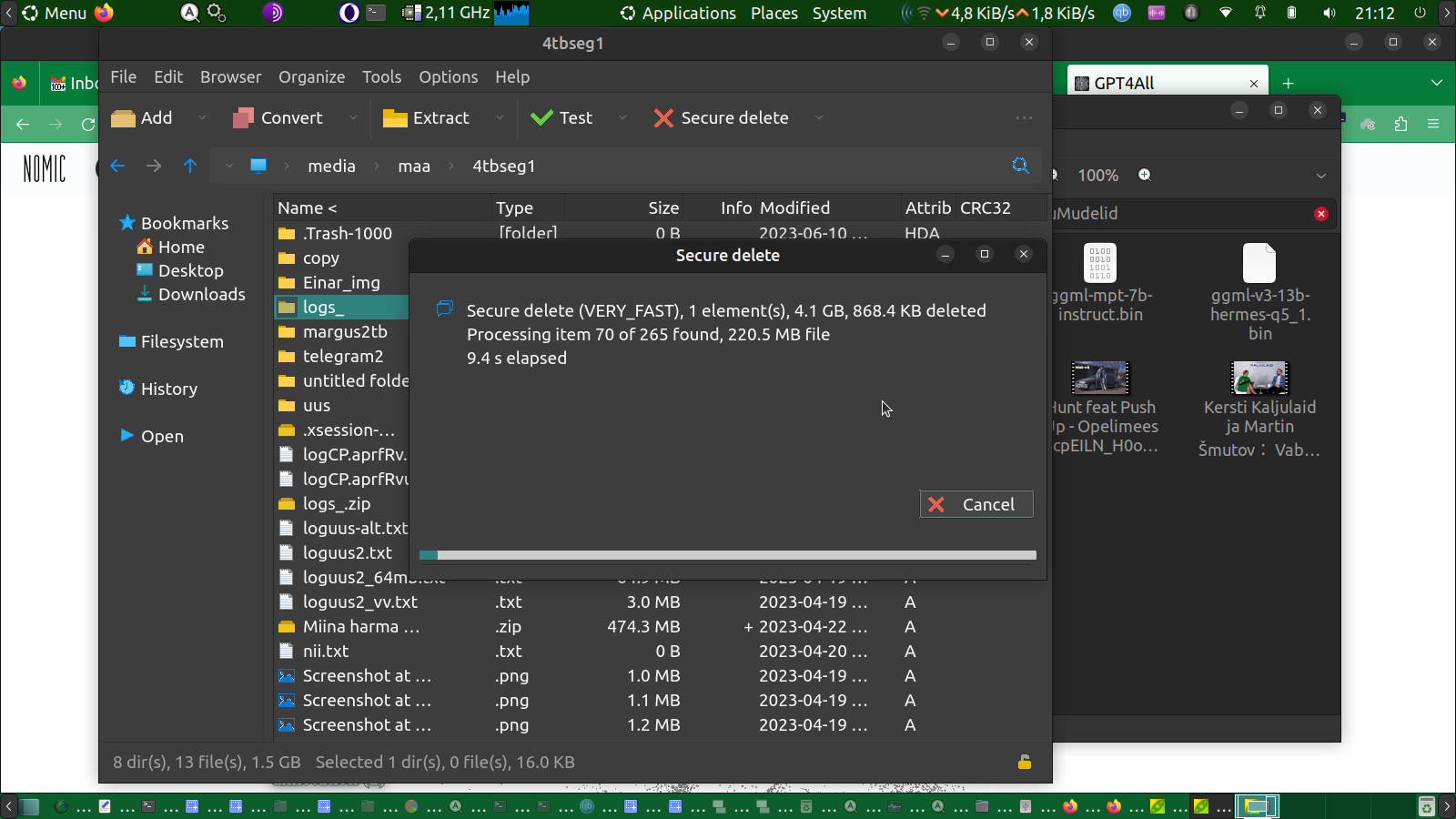Click the padlock icon in status bar

click(1024, 763)
